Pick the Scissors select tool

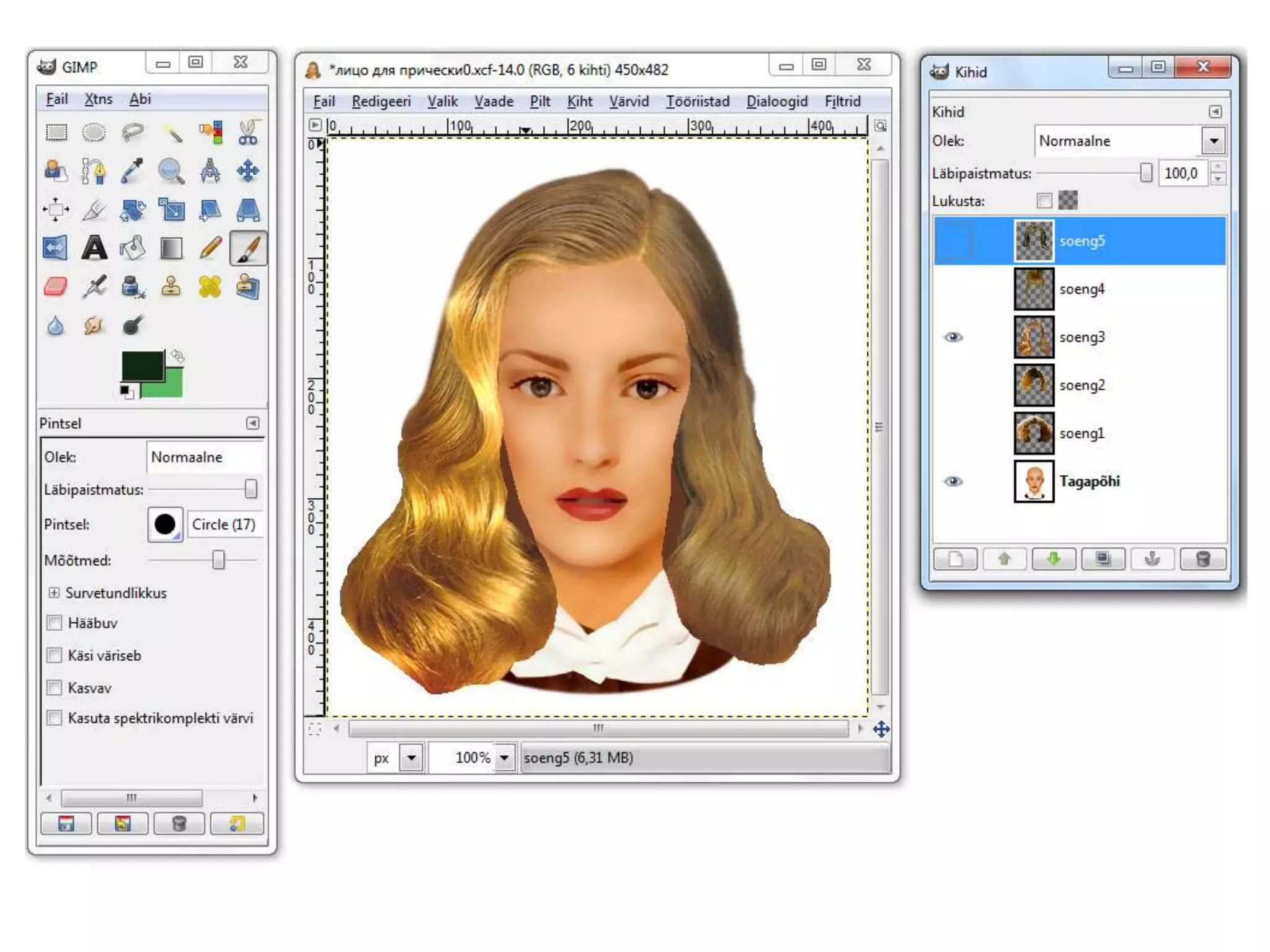tap(247, 132)
